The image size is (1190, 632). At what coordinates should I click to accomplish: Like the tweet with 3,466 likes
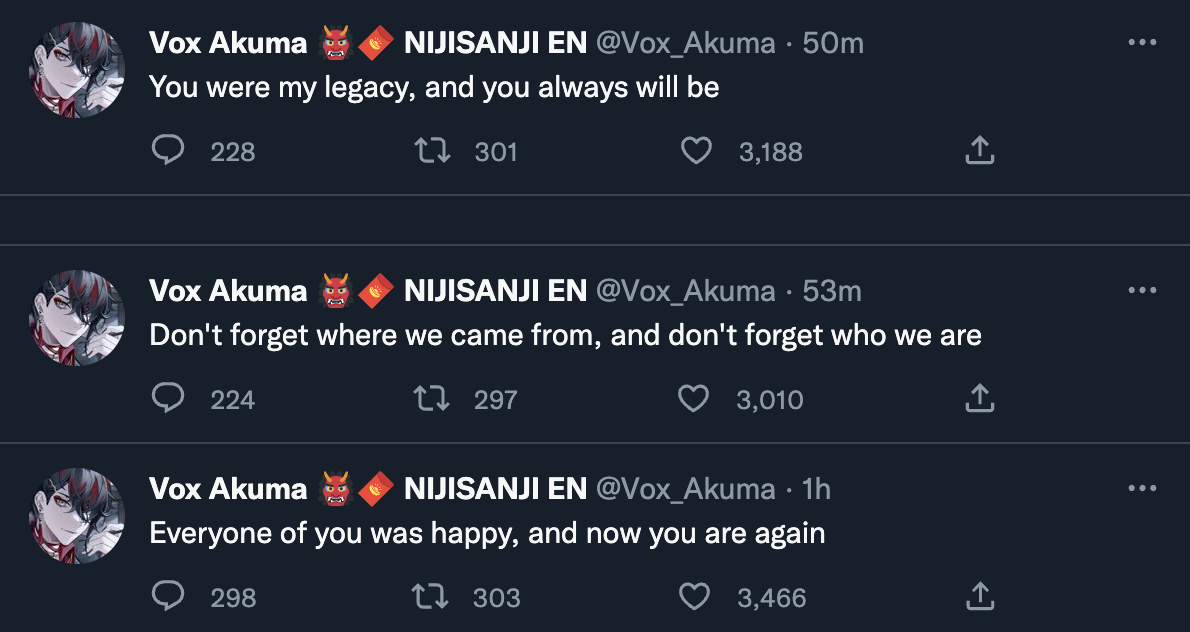[x=694, y=597]
